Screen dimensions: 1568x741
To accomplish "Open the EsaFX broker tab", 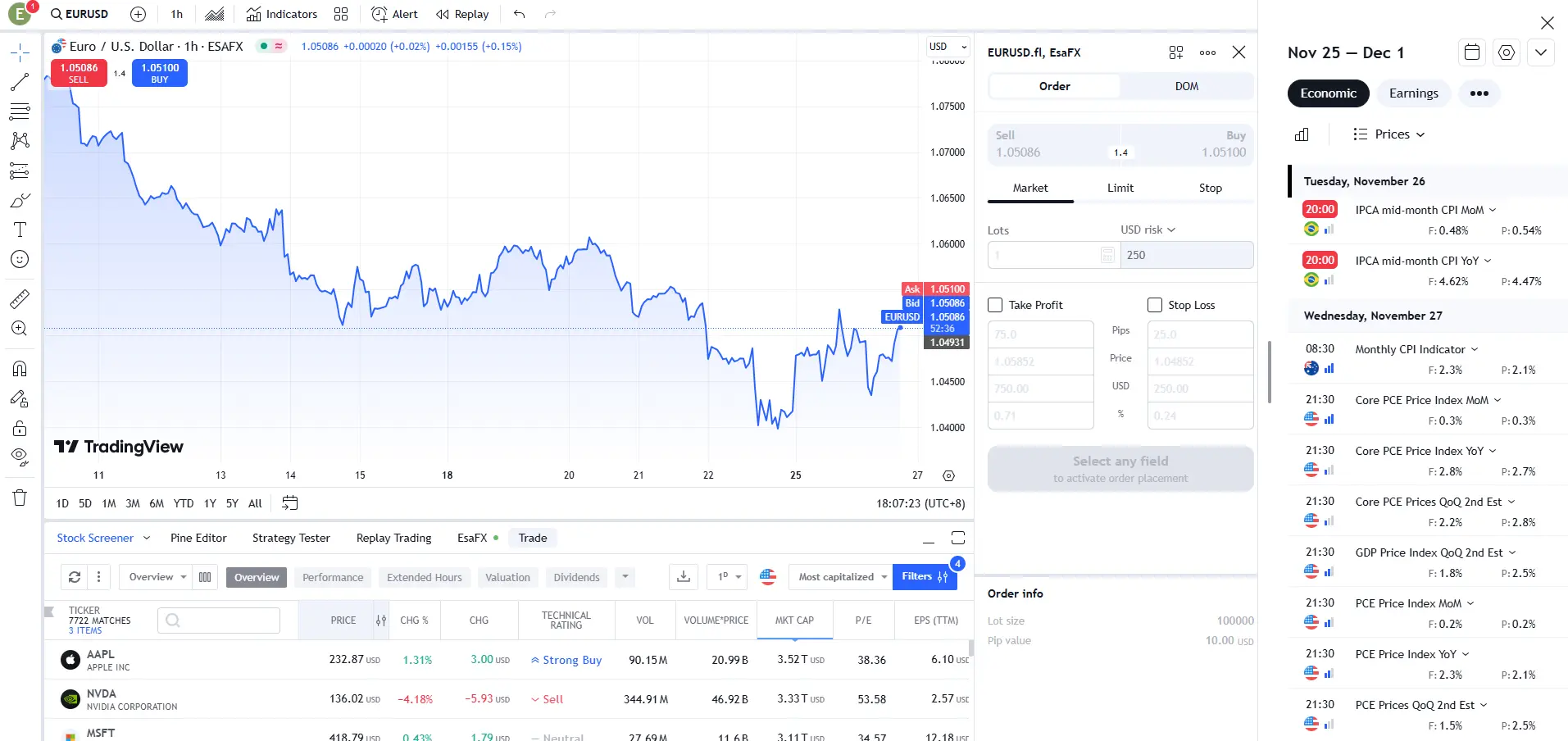I will 478,538.
